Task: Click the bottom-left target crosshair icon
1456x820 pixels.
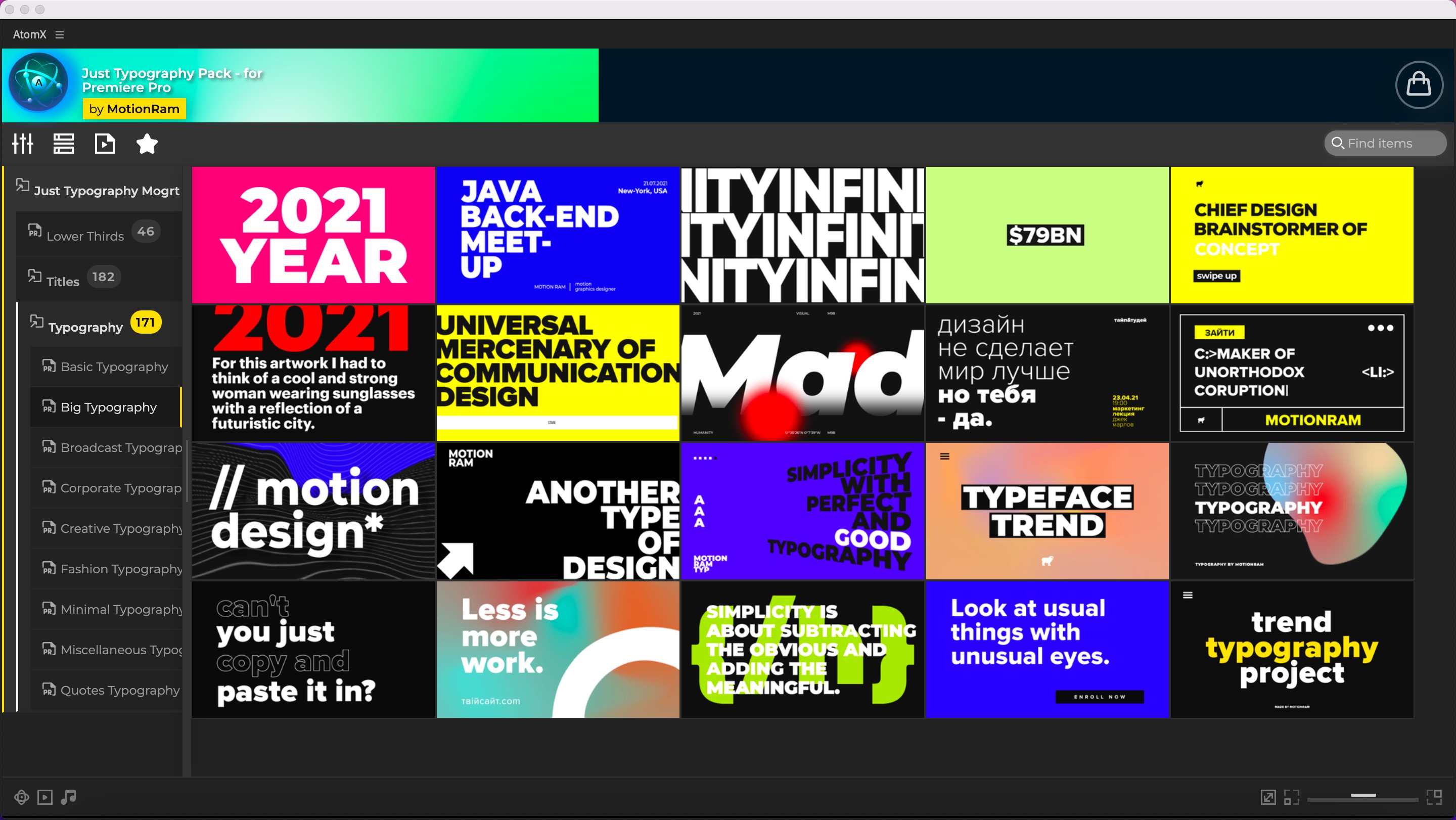Action: [x=21, y=797]
